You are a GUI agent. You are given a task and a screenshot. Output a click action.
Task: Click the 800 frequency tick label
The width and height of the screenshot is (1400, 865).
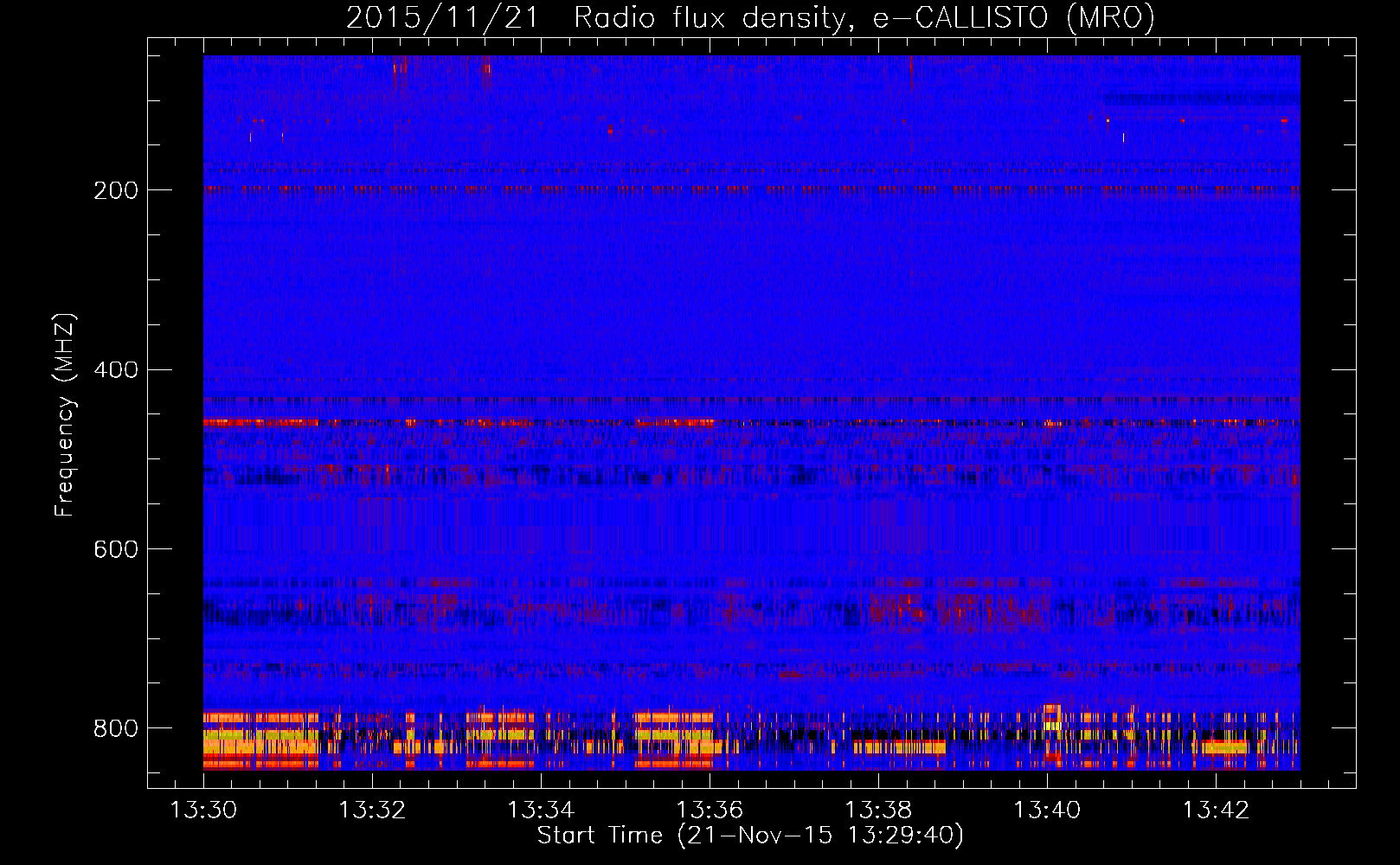[x=116, y=728]
